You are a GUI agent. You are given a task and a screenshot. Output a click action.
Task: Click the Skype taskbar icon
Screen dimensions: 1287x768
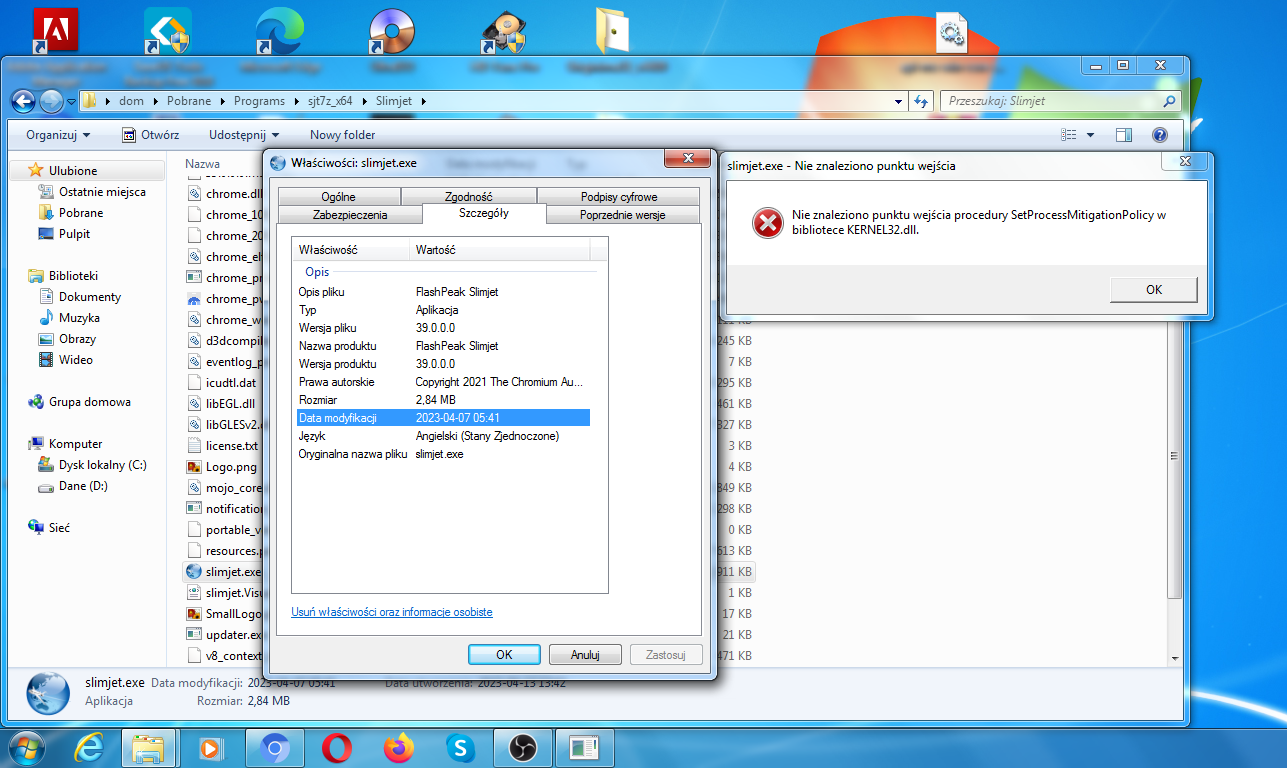(460, 747)
